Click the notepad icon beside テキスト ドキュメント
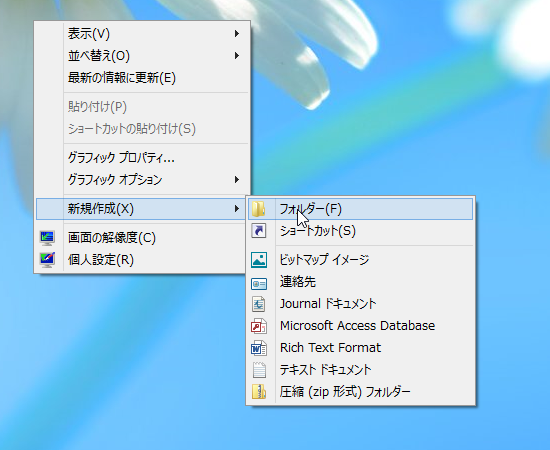550x450 pixels. tap(259, 370)
